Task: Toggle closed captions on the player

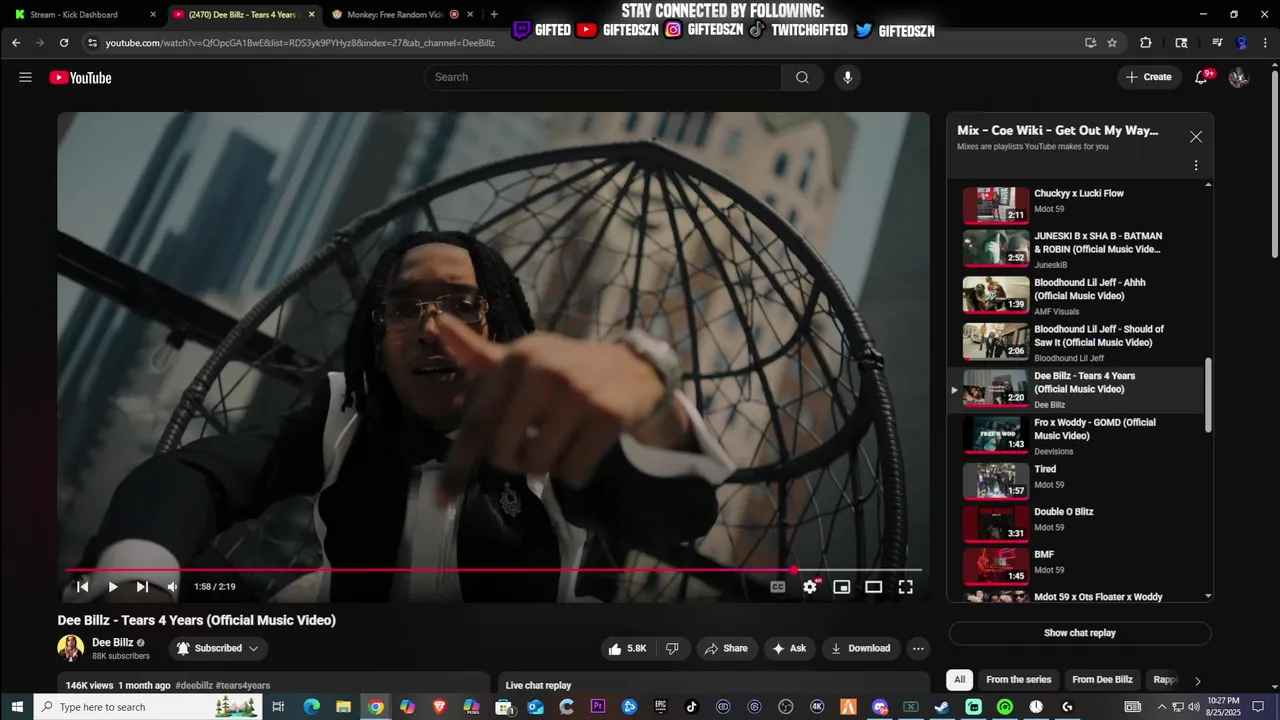Action: click(x=777, y=587)
